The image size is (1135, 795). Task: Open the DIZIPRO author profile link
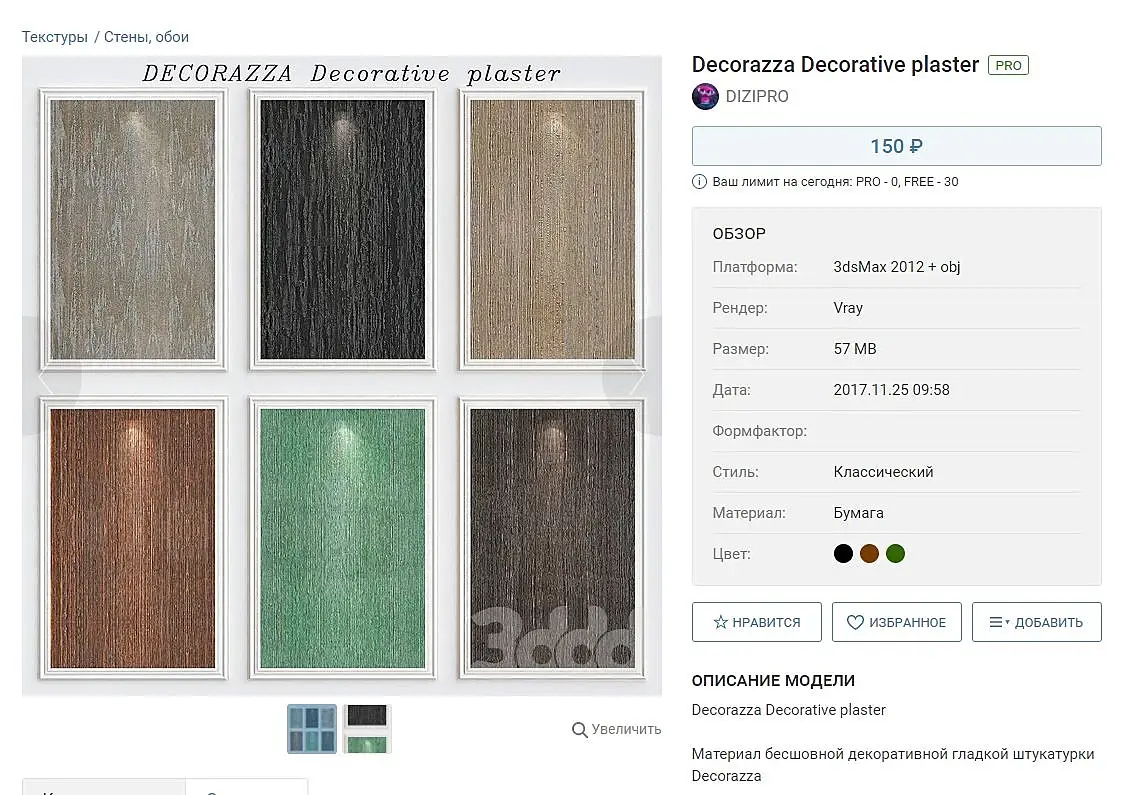point(756,96)
